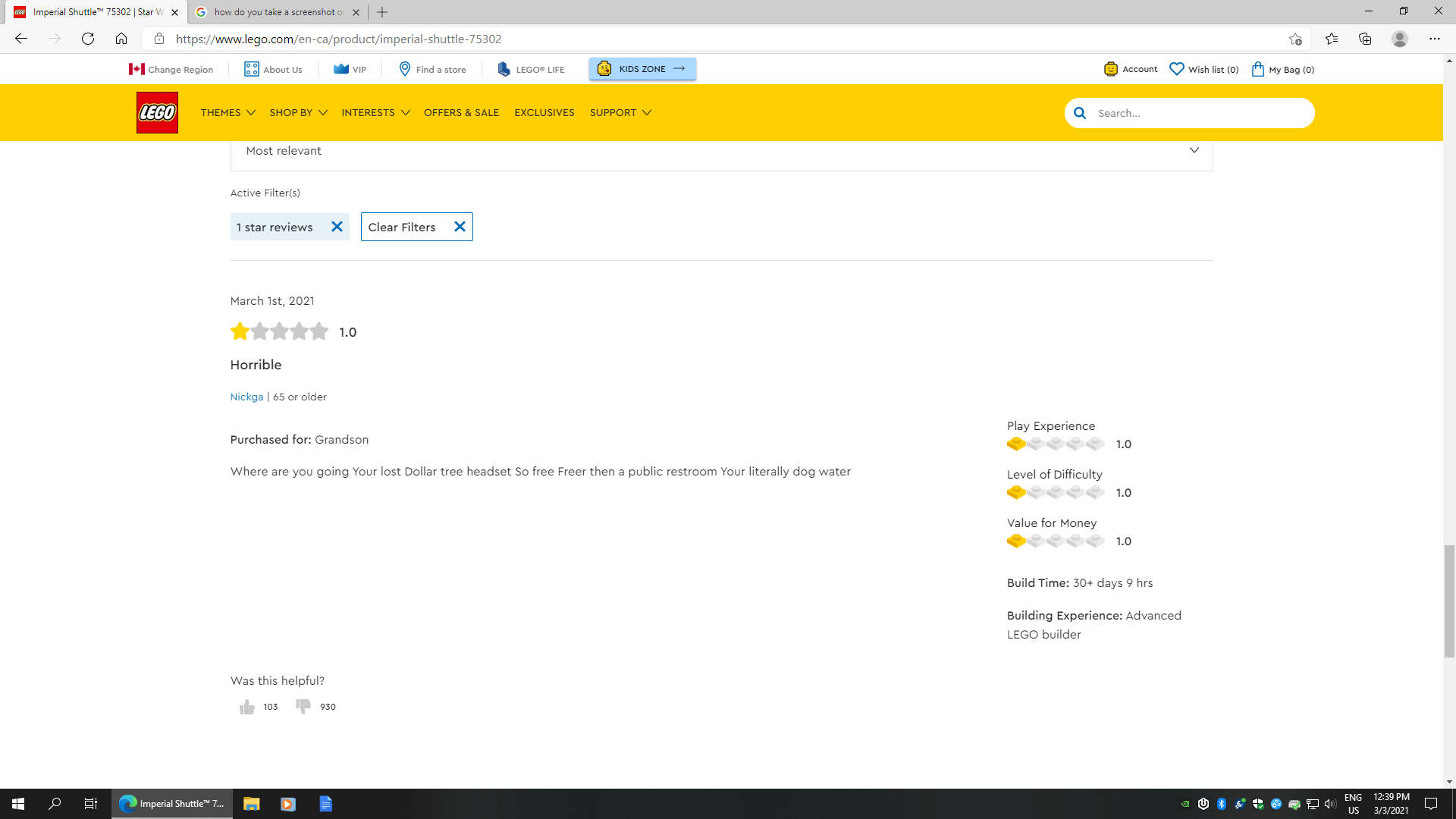Click the taskbar volume icon
Screen dimensions: 1456x819
(1330, 804)
